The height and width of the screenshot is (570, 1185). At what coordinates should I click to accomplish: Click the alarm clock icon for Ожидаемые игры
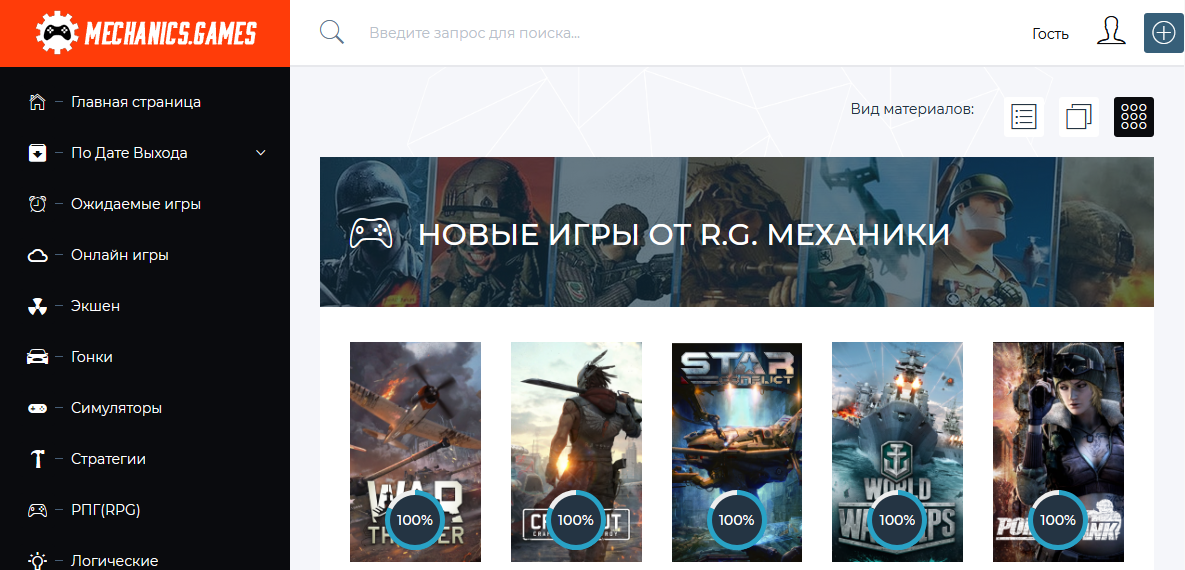coord(37,203)
